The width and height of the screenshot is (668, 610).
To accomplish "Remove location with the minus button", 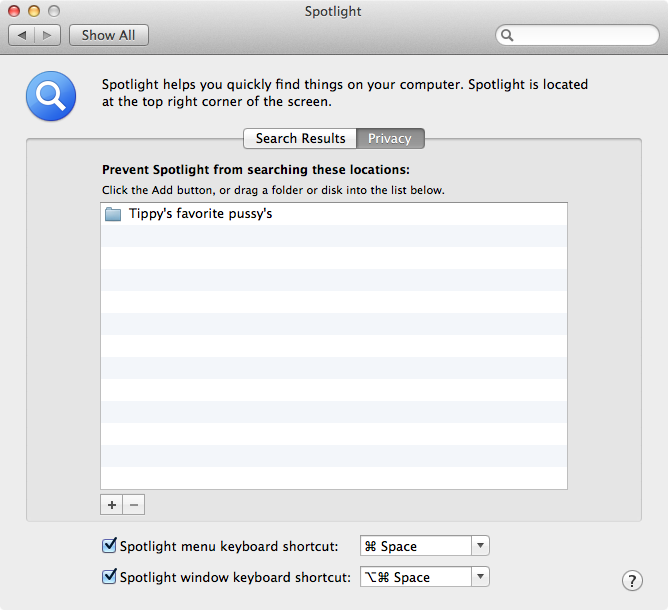I will tap(134, 505).
